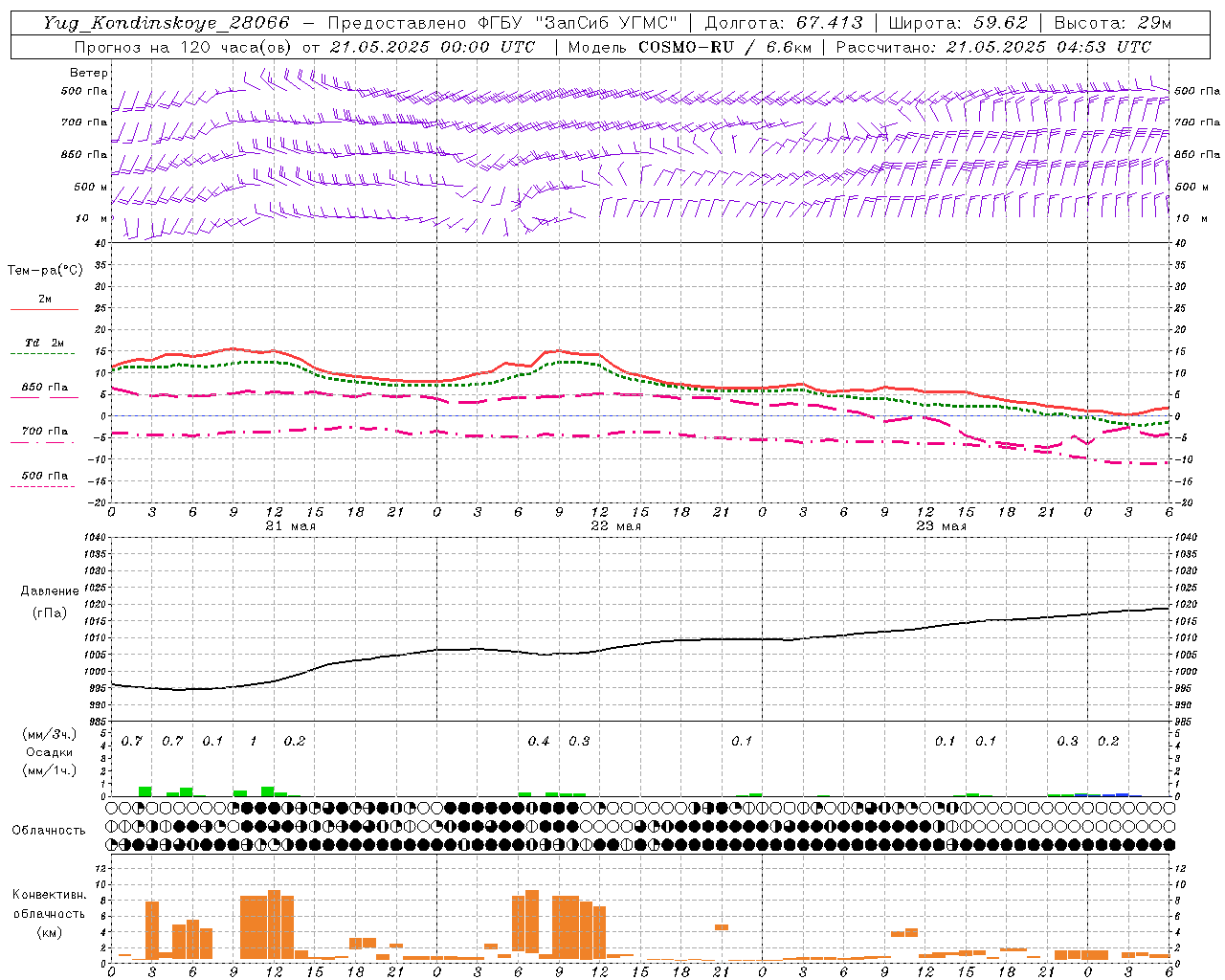Click the 0.4 precipitation amount value
This screenshot has height=980, width=1225.
pyautogui.click(x=539, y=742)
